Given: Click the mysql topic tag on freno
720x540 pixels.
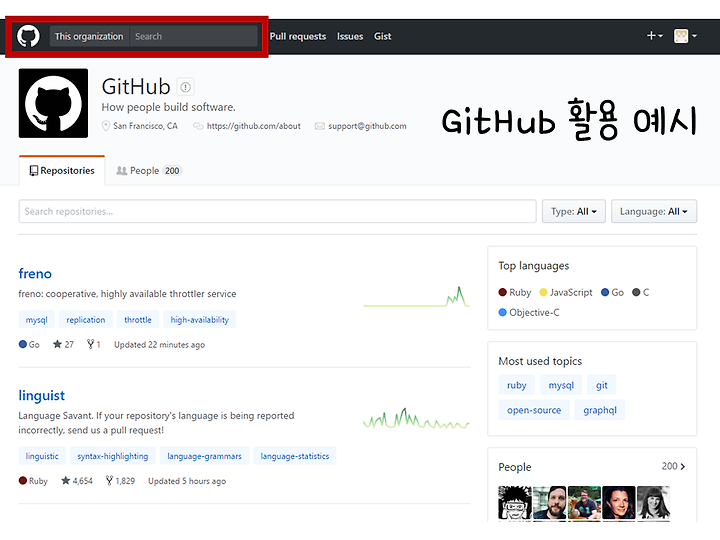Looking at the screenshot, I should [x=37, y=320].
